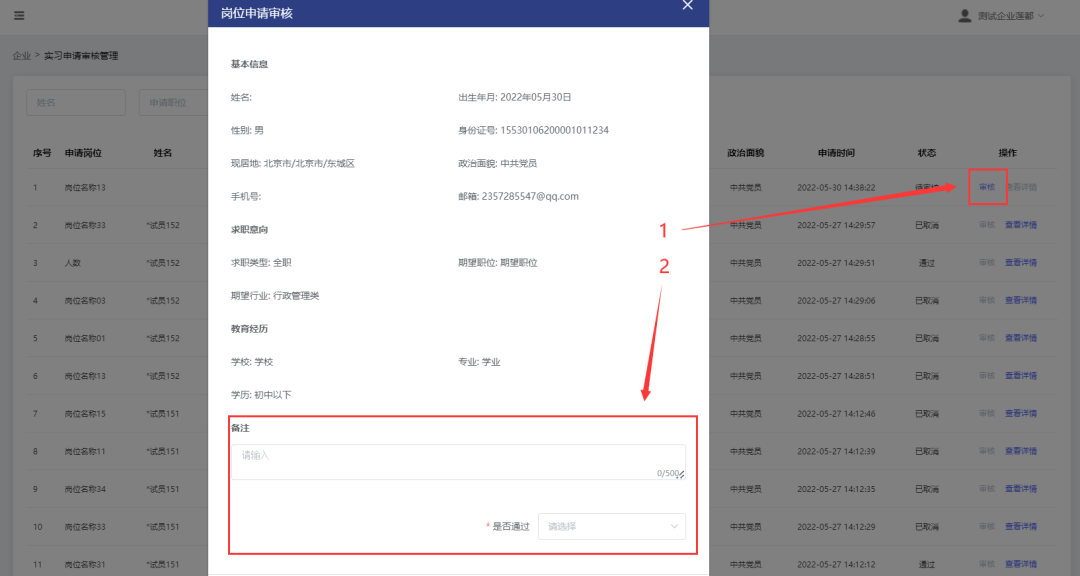Click 审核 on the 人数 row
Viewport: 1080px width, 576px height.
pyautogui.click(x=986, y=261)
